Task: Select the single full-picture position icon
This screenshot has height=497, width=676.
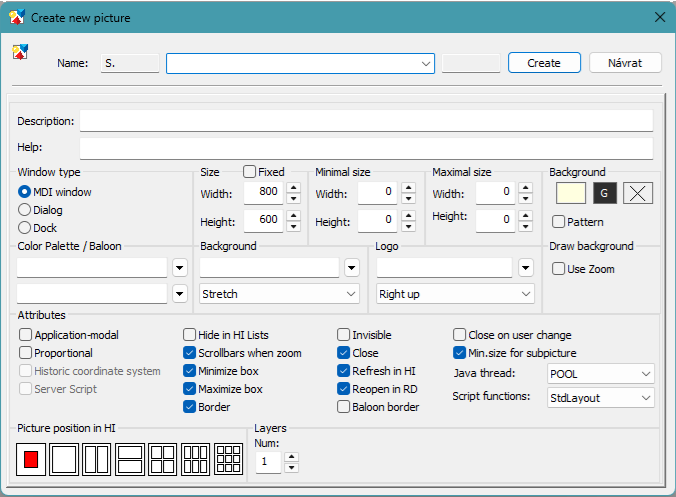Action: pos(64,460)
